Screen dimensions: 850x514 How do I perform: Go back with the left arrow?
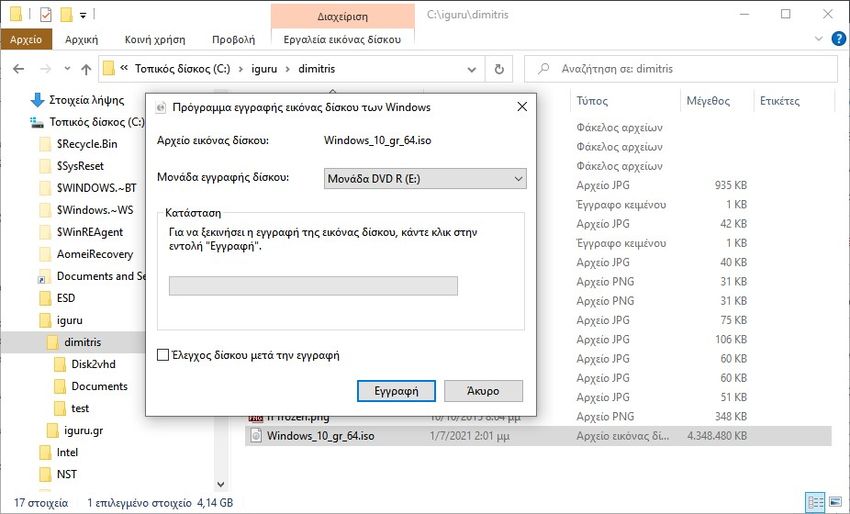[18, 69]
